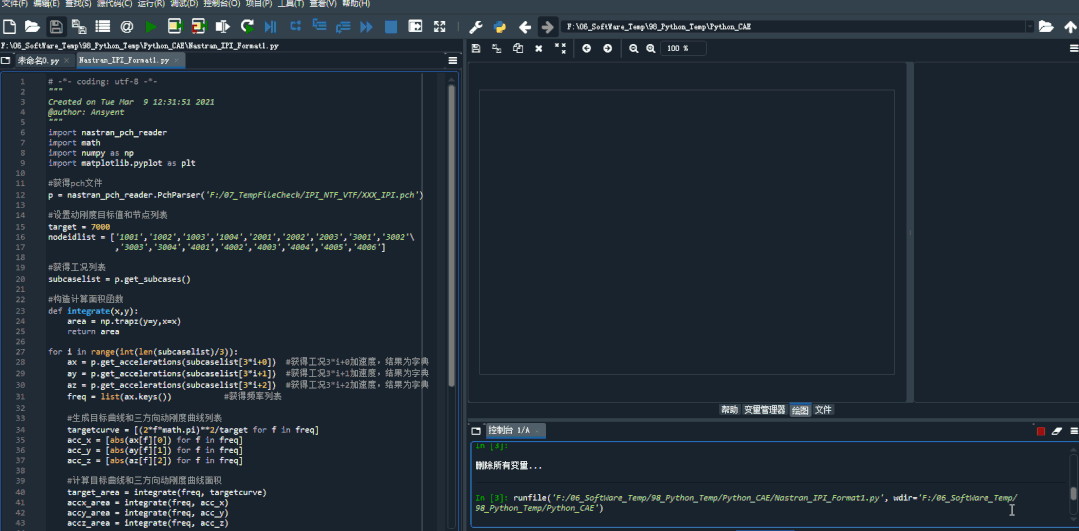The width and height of the screenshot is (1079, 531).
Task: Stop debugging with the blue square
Action: coord(390,27)
